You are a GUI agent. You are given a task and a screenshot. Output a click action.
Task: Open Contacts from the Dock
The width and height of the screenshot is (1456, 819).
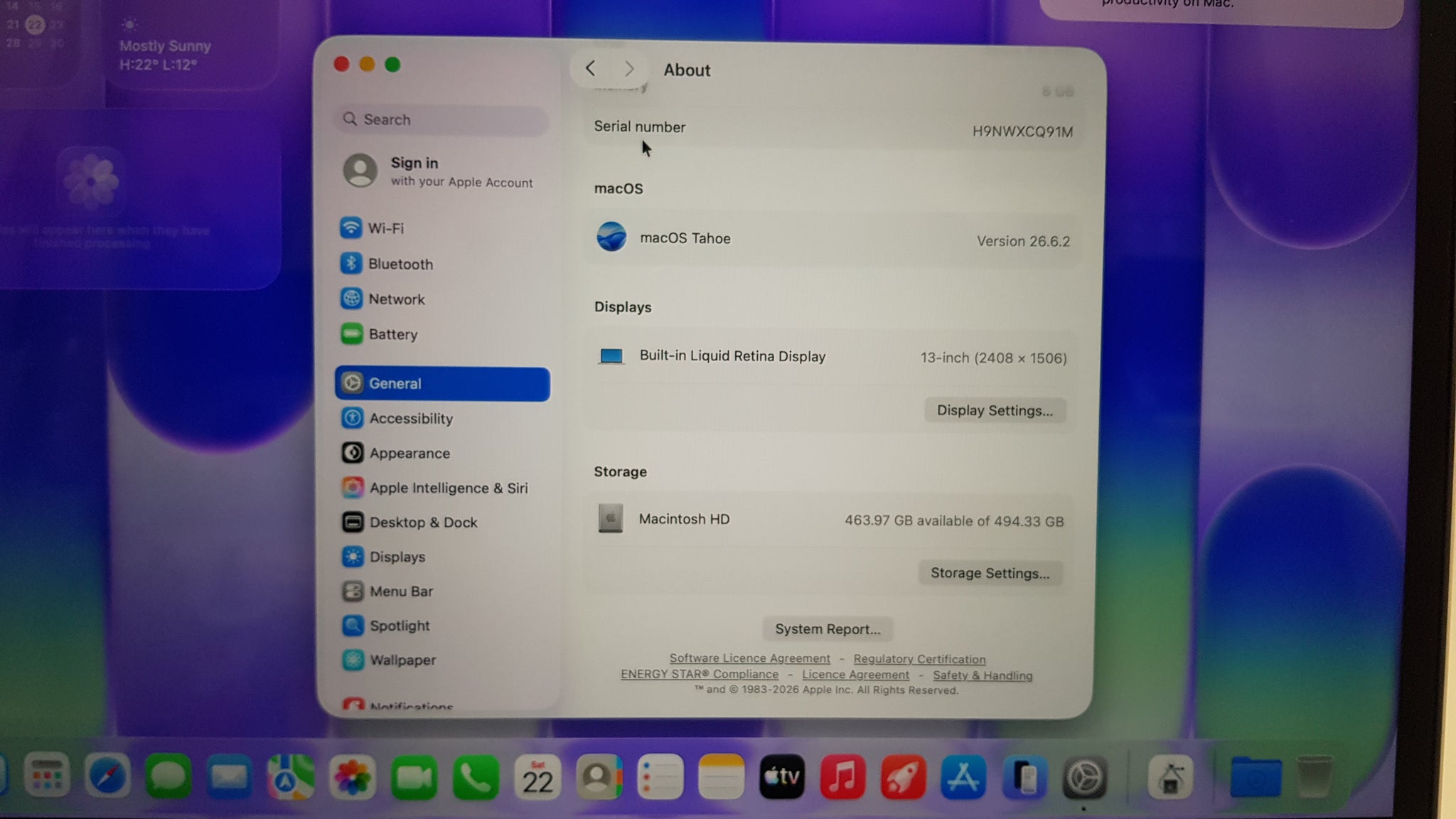(599, 777)
